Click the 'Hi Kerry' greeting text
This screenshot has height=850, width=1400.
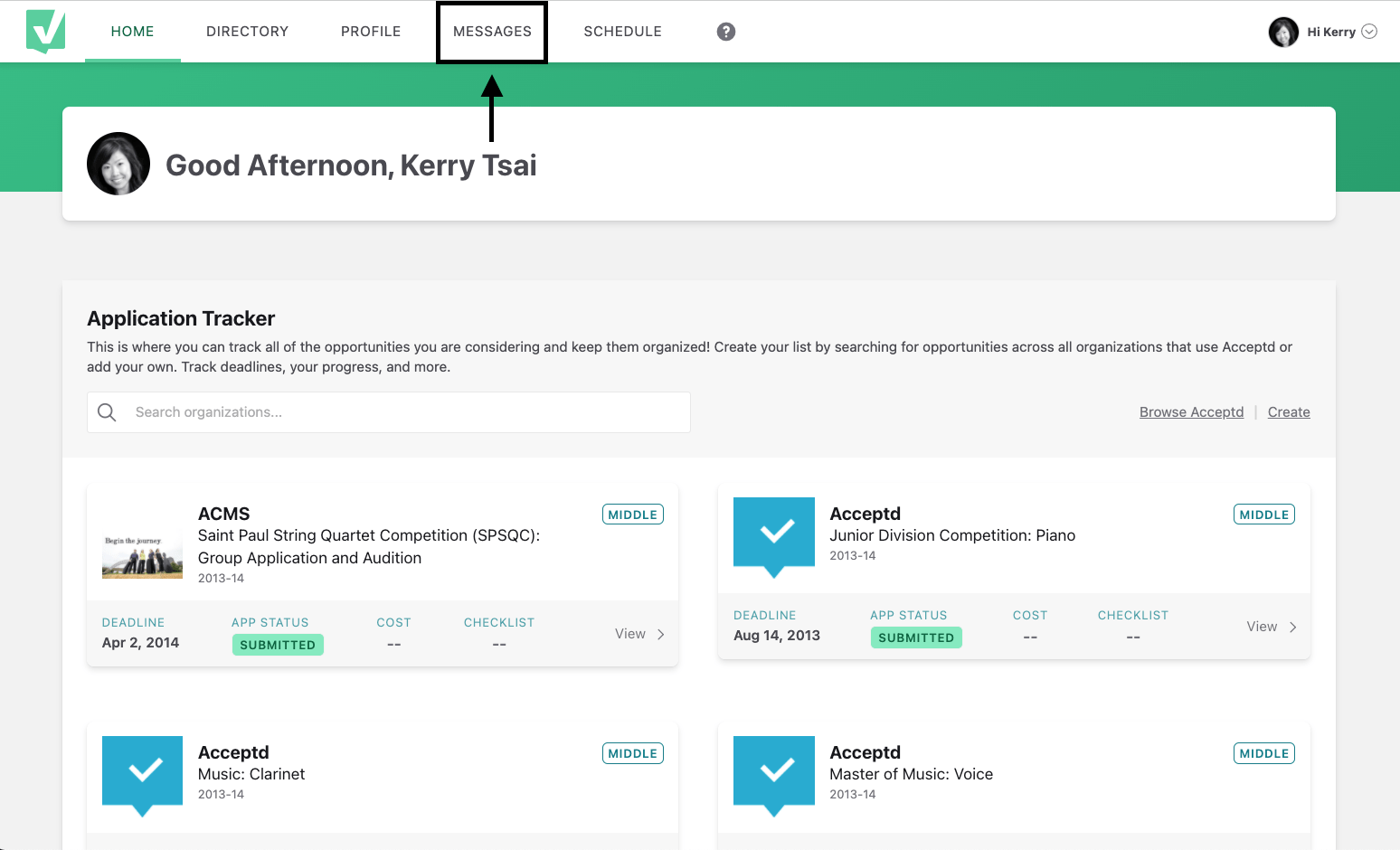[1331, 32]
